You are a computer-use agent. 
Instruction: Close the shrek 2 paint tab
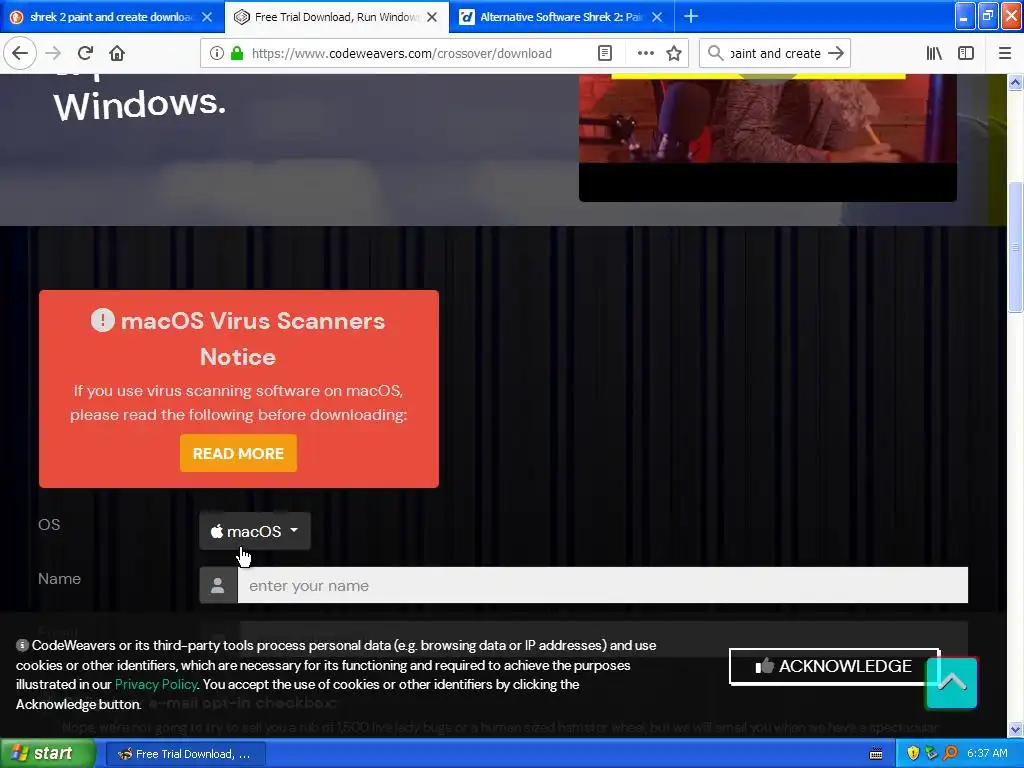[207, 17]
